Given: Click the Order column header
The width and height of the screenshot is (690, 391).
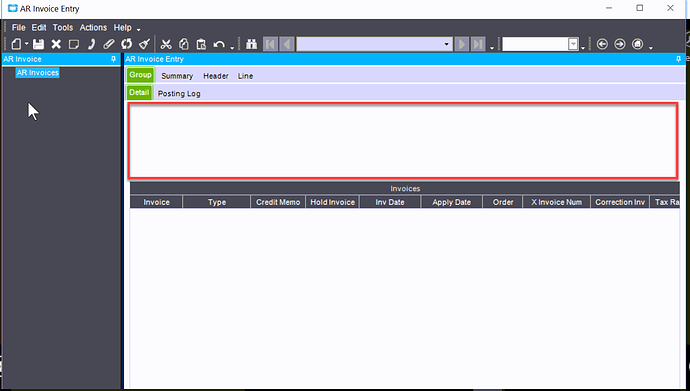Looking at the screenshot, I should pyautogui.click(x=503, y=202).
